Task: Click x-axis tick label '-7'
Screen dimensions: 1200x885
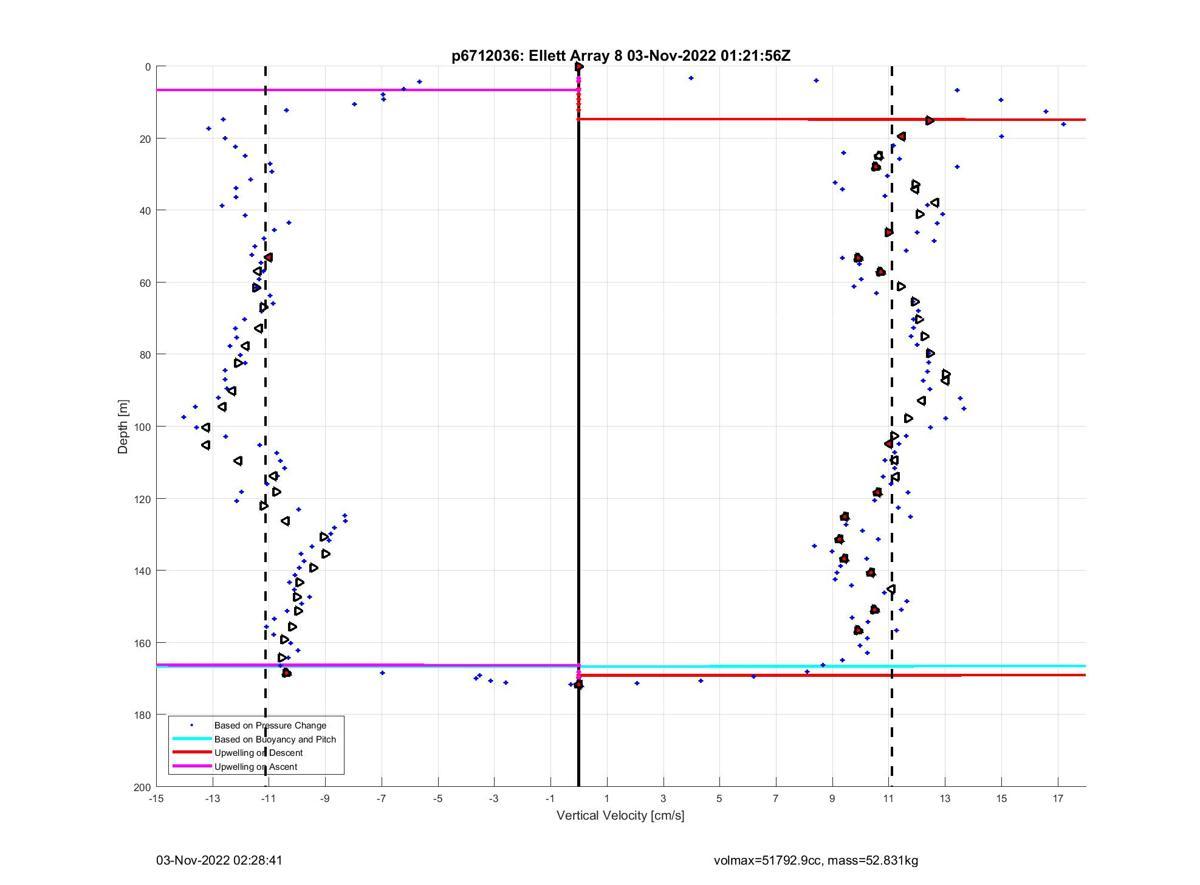Action: [x=381, y=798]
